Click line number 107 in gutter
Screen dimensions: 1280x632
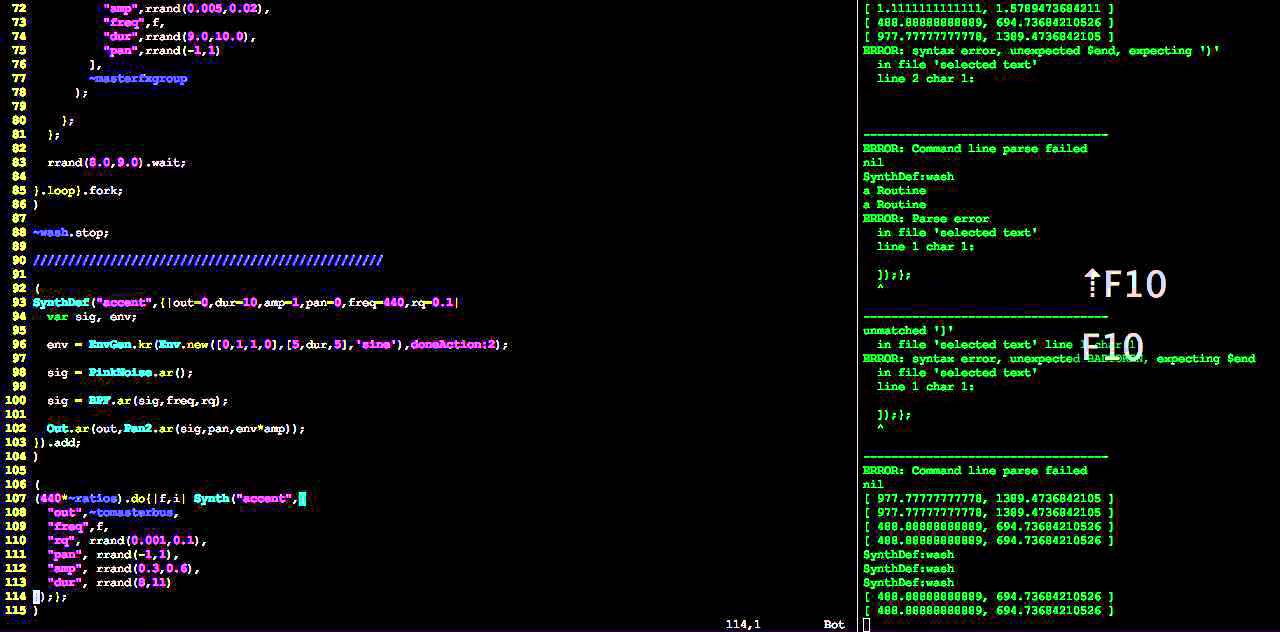pos(15,498)
